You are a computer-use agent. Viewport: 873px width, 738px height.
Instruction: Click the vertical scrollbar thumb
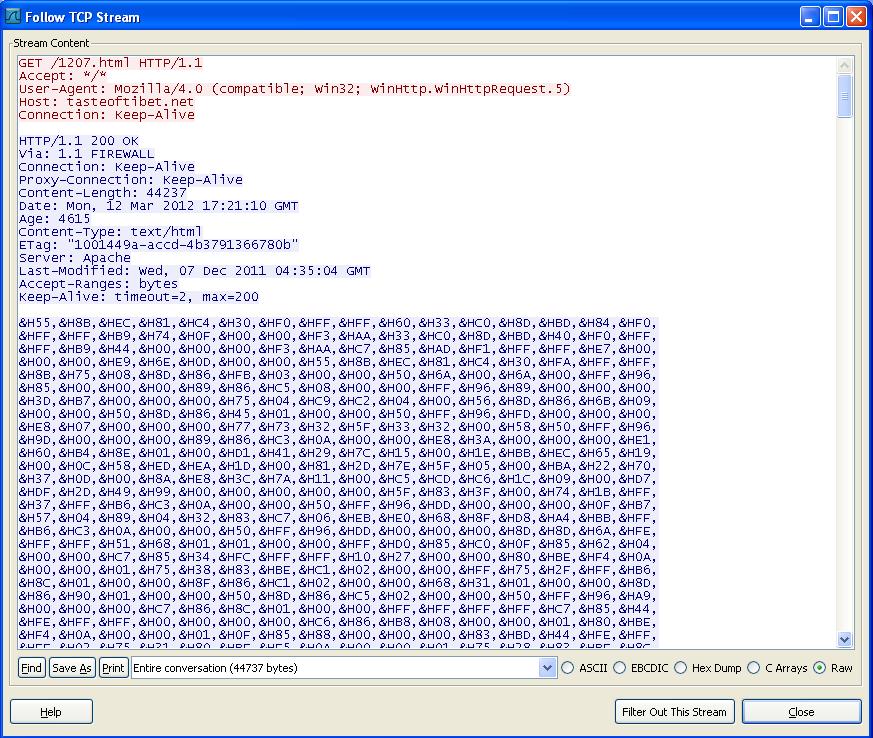845,95
